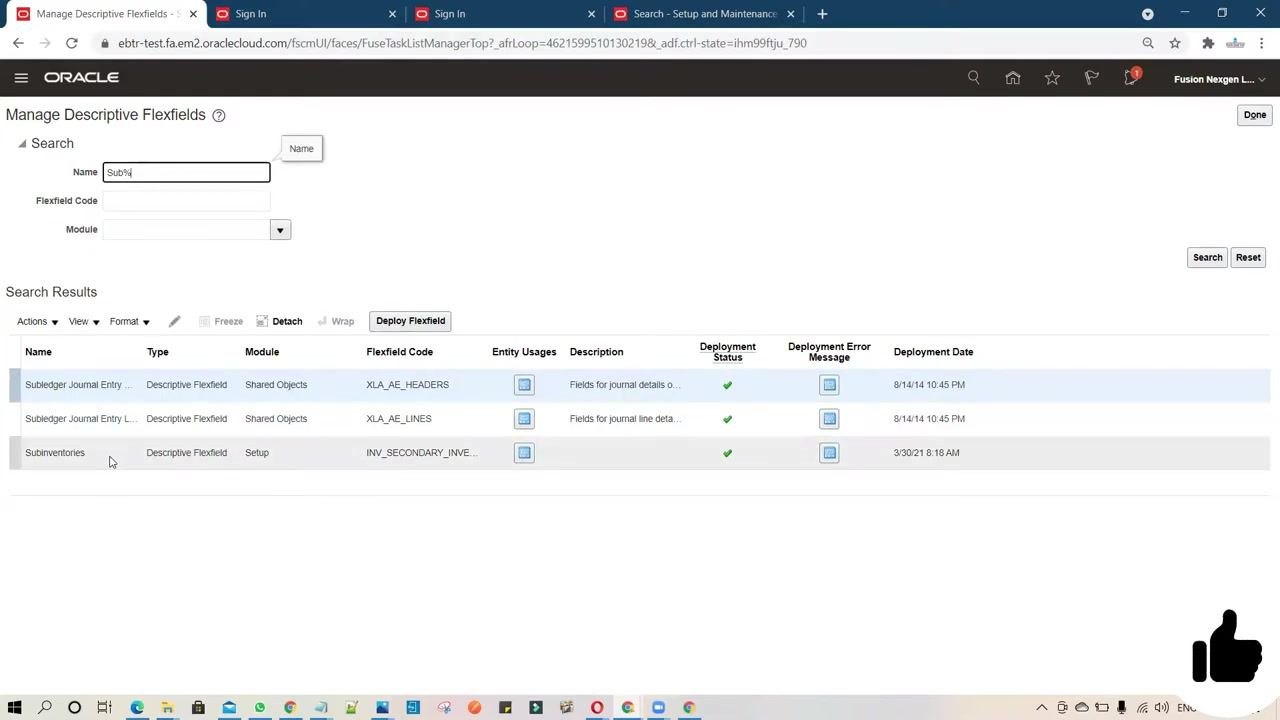The image size is (1280, 720).
Task: Click the Setup module cell
Action: [257, 453]
